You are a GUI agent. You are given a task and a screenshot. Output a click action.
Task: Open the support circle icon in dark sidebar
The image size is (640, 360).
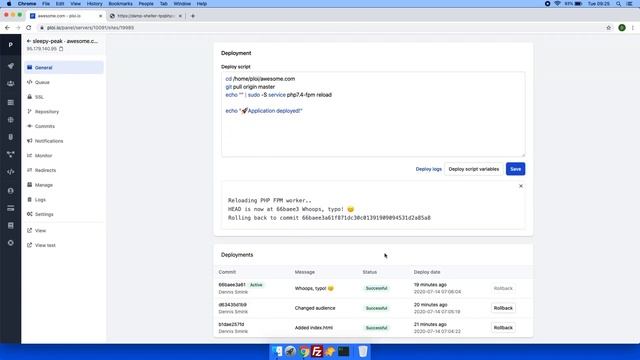point(11,243)
